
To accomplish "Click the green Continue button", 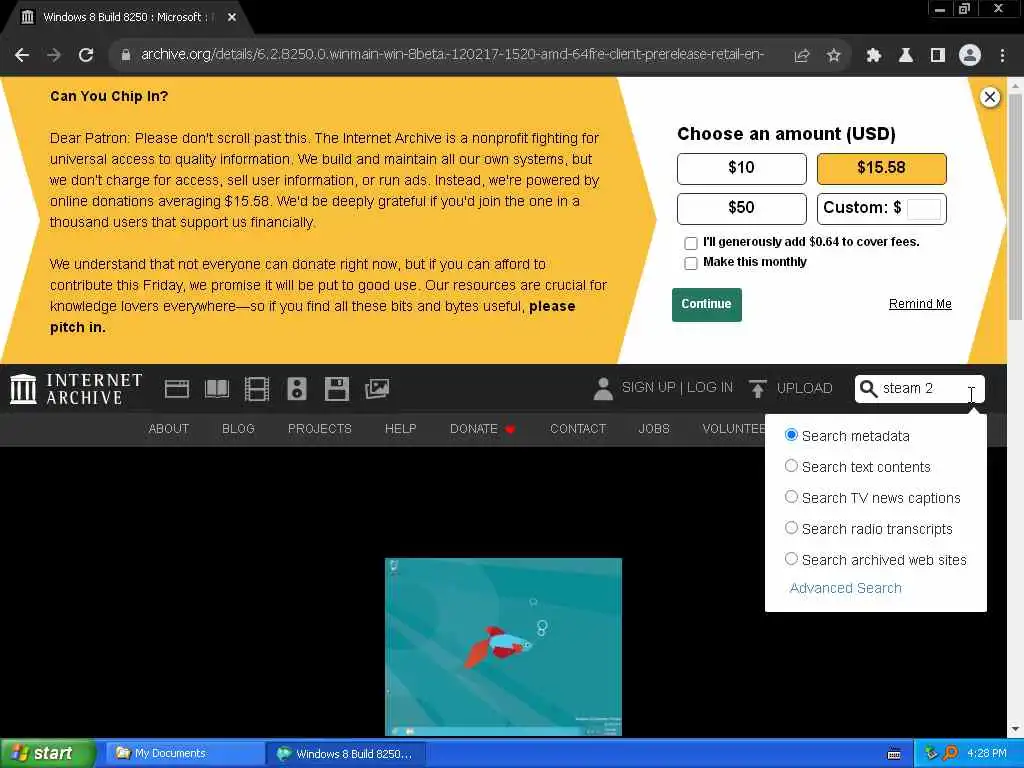I will coord(707,304).
